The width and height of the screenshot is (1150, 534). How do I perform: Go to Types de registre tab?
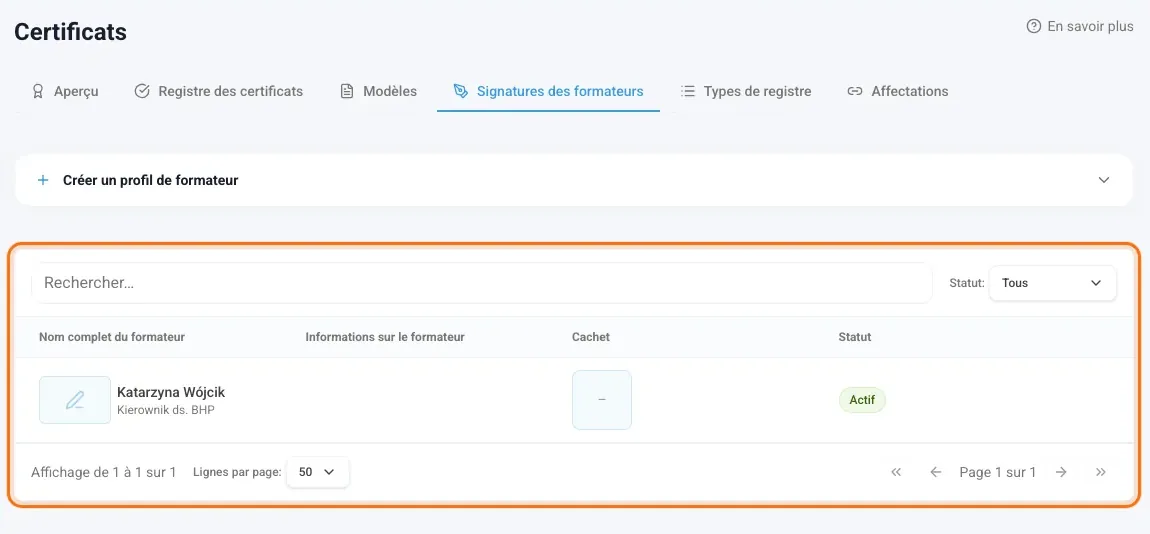746,91
